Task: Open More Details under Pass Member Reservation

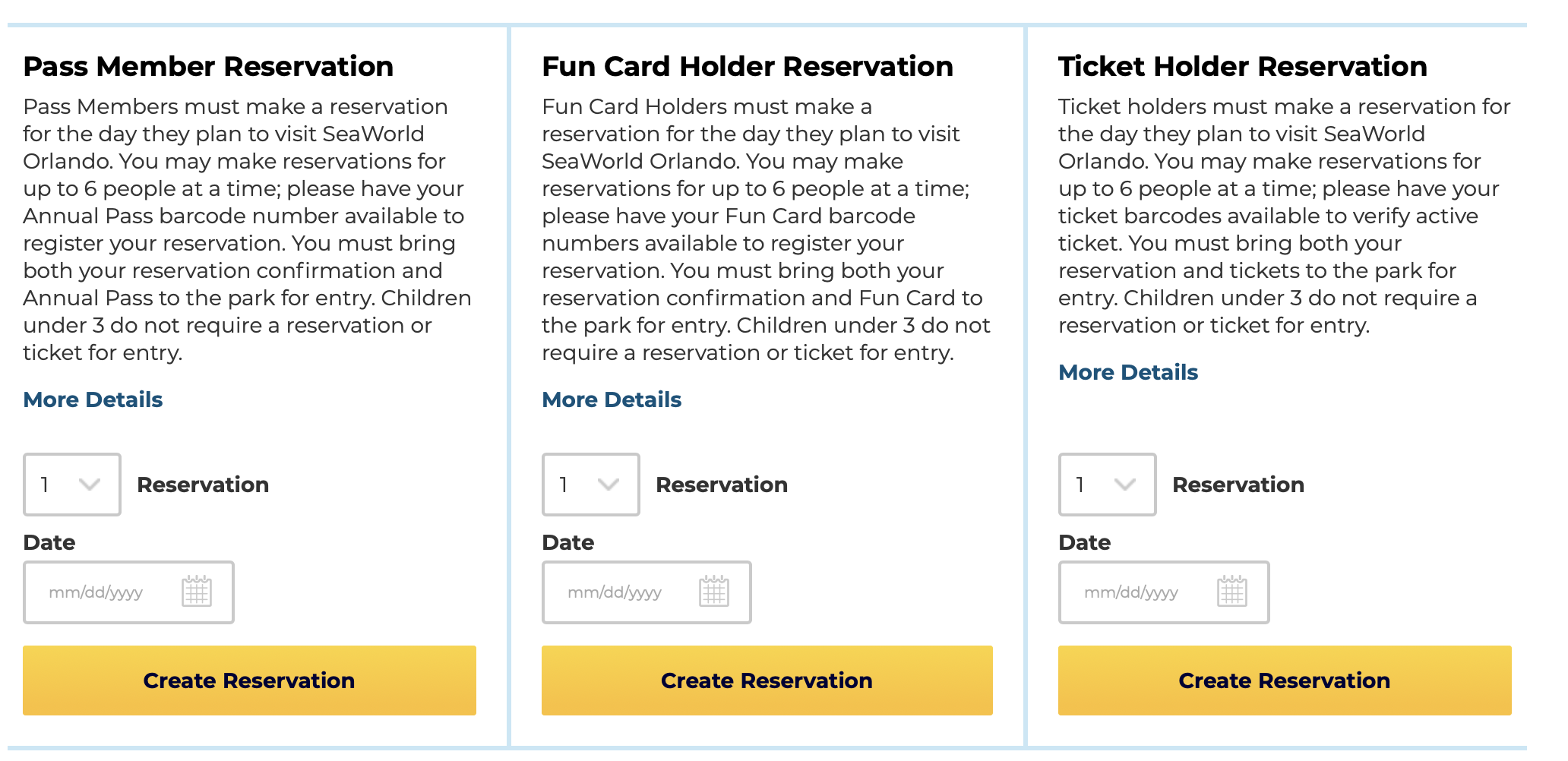Action: [x=93, y=399]
